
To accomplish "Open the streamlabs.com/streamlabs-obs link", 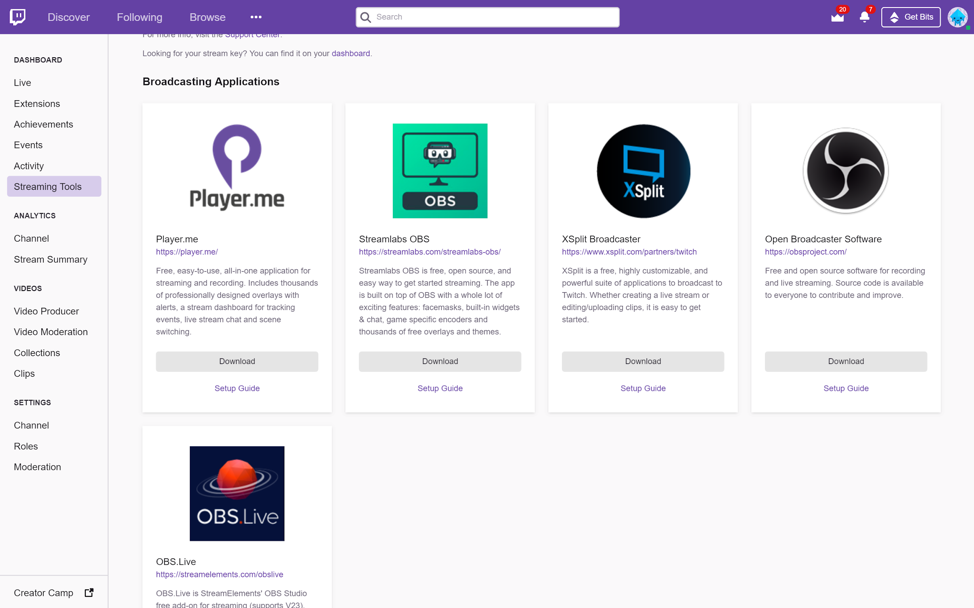I will point(429,252).
